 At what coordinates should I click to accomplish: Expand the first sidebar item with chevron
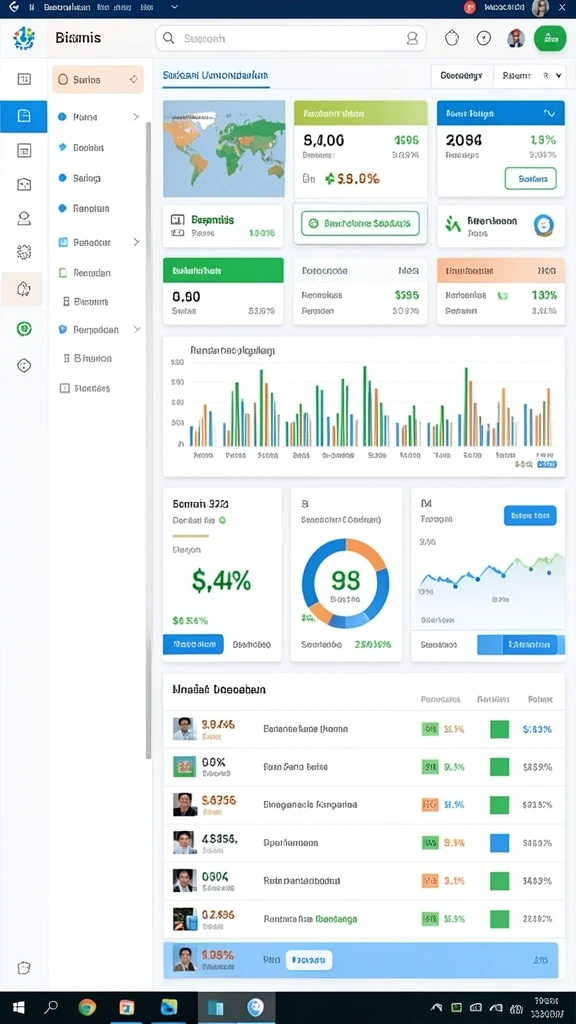click(136, 117)
